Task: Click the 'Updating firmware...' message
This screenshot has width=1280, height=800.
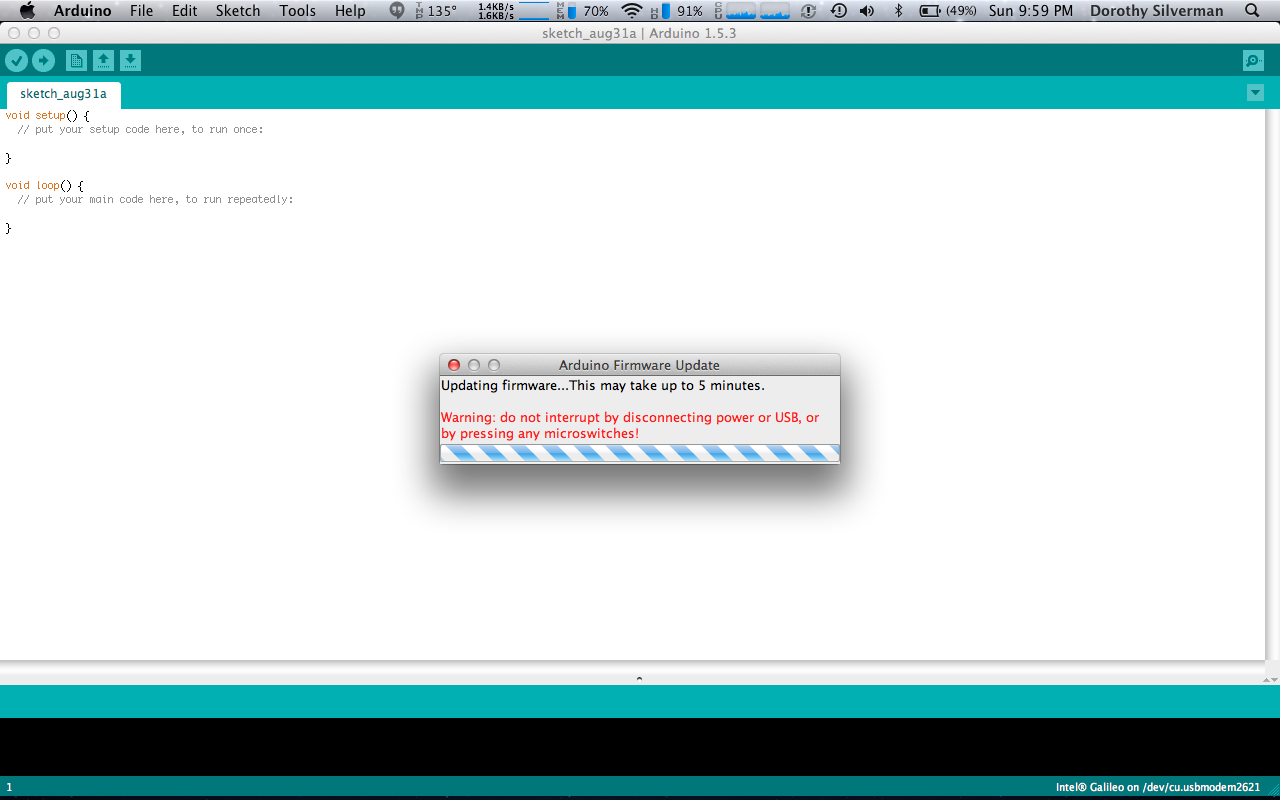Action: tap(603, 385)
